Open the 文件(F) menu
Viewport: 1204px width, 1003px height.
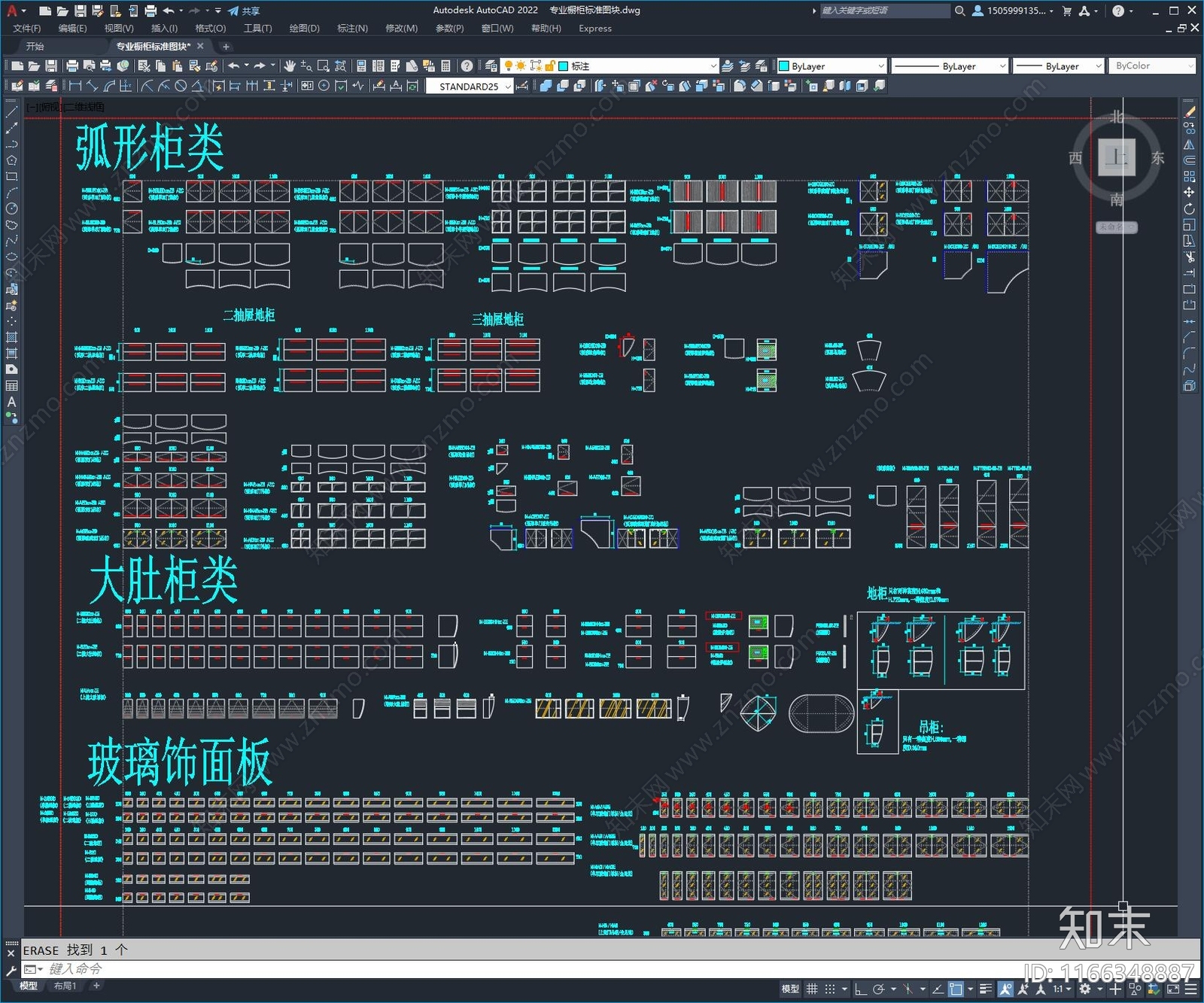27,29
